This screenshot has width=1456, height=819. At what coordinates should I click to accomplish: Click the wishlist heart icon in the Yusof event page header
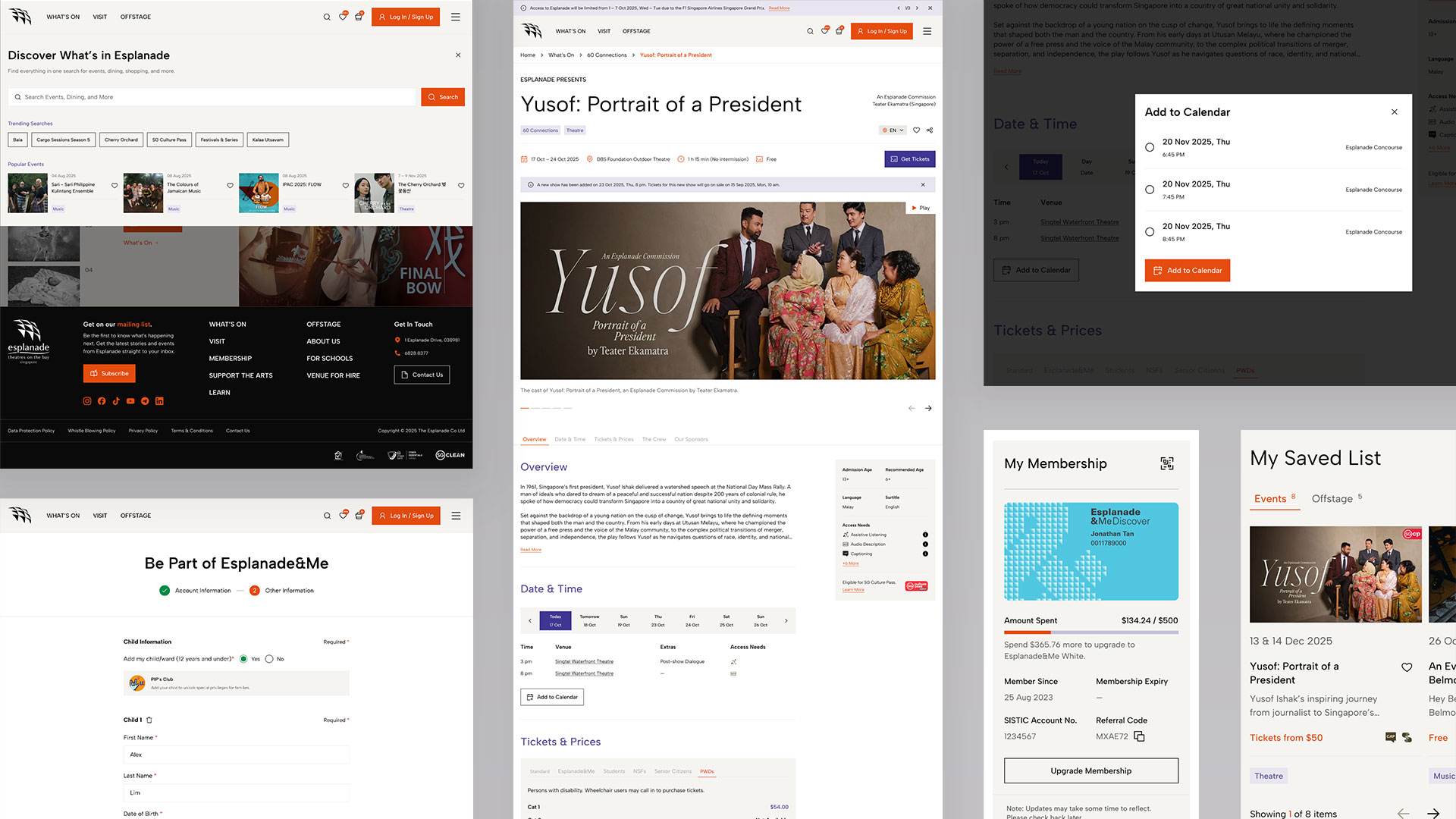(824, 31)
